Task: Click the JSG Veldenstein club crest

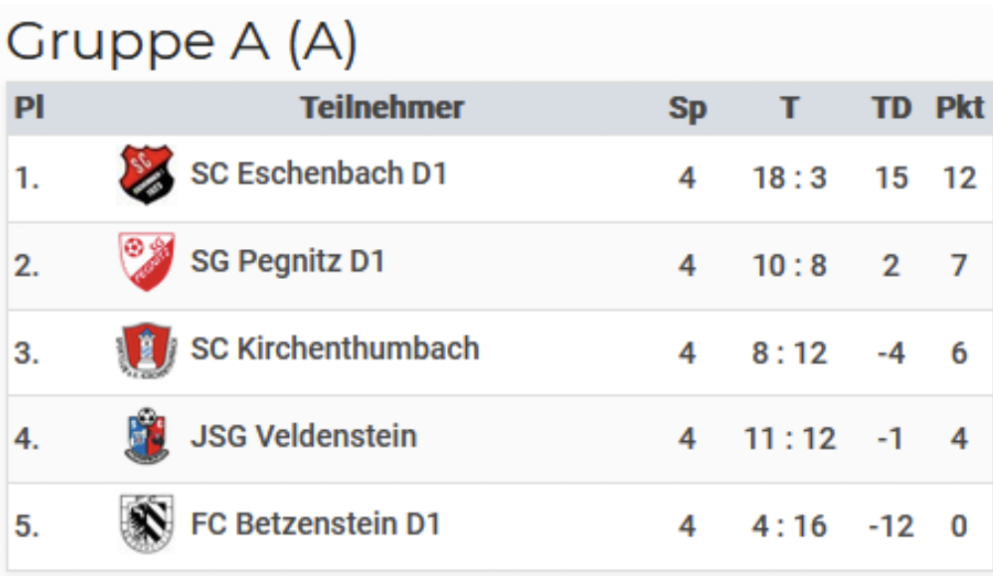Action: [146, 437]
